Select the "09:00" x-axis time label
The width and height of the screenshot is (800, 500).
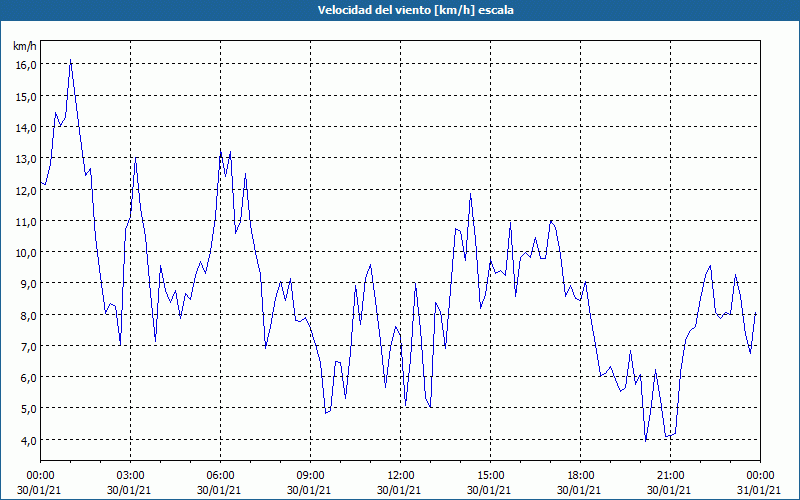(x=310, y=475)
